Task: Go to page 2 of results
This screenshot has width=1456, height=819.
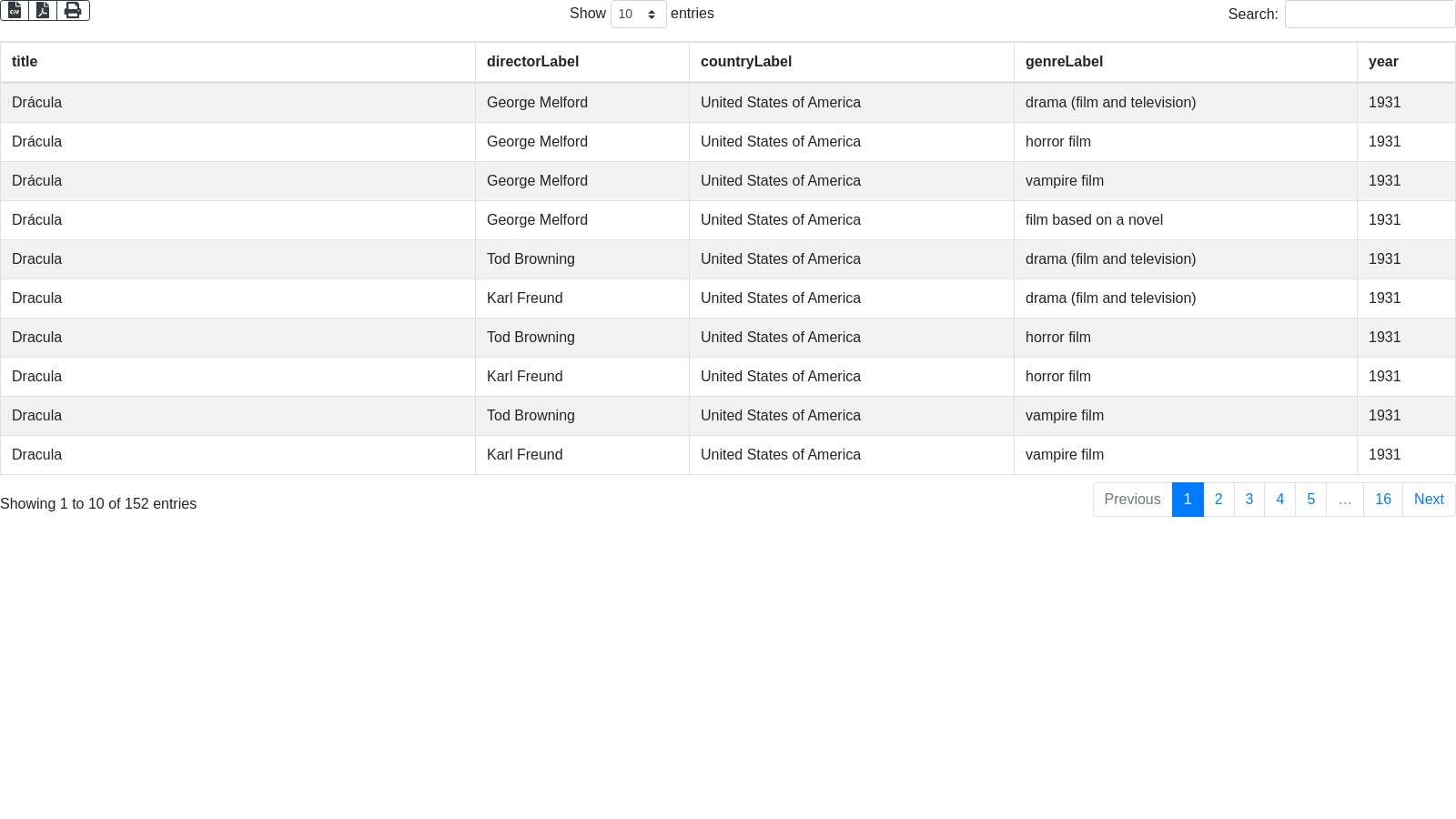Action: [x=1218, y=500]
